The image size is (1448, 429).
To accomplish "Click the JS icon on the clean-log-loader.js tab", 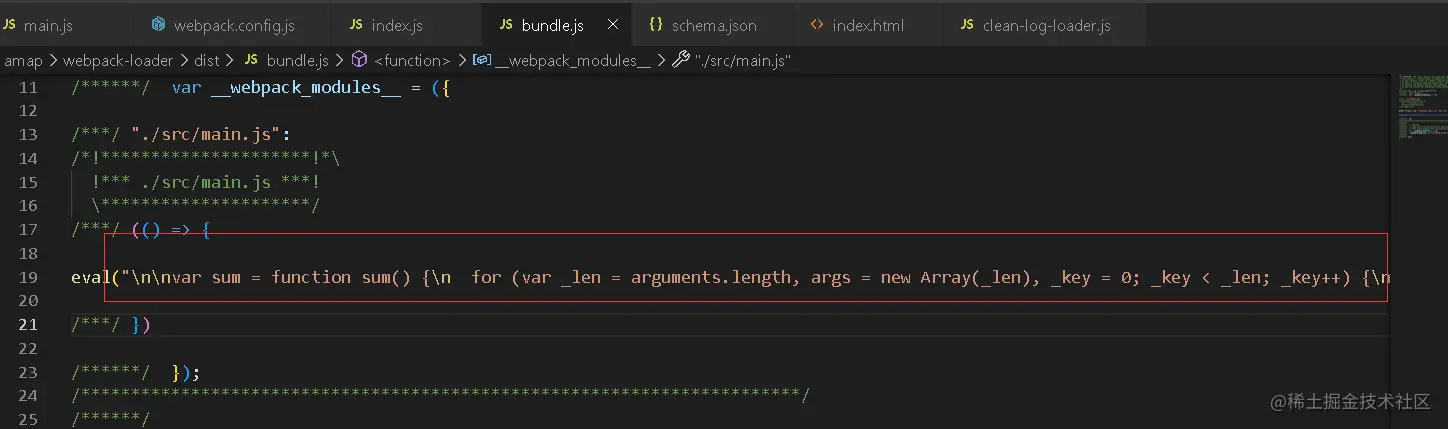I will pyautogui.click(x=967, y=24).
